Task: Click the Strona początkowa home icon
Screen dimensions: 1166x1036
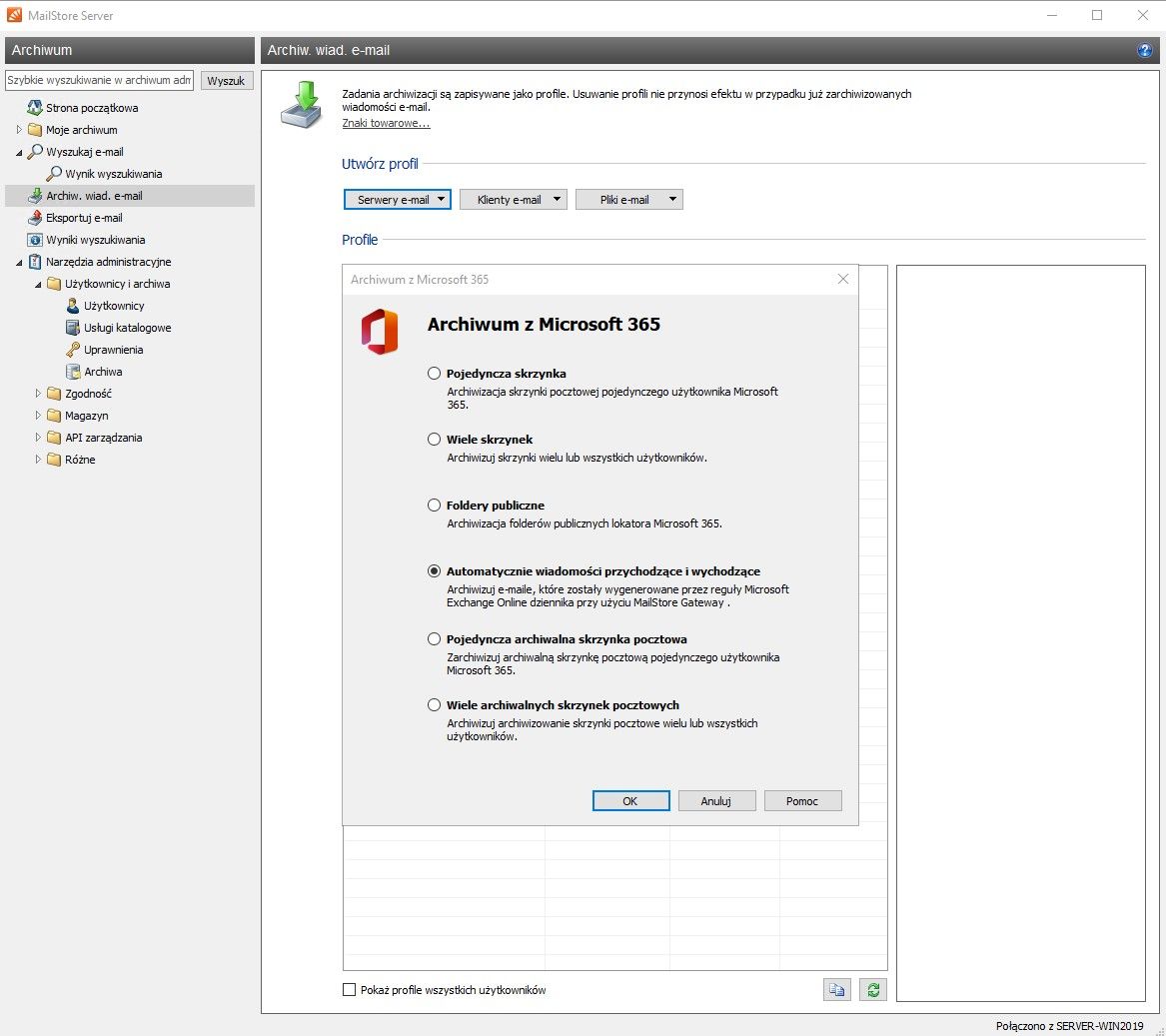Action: click(34, 108)
